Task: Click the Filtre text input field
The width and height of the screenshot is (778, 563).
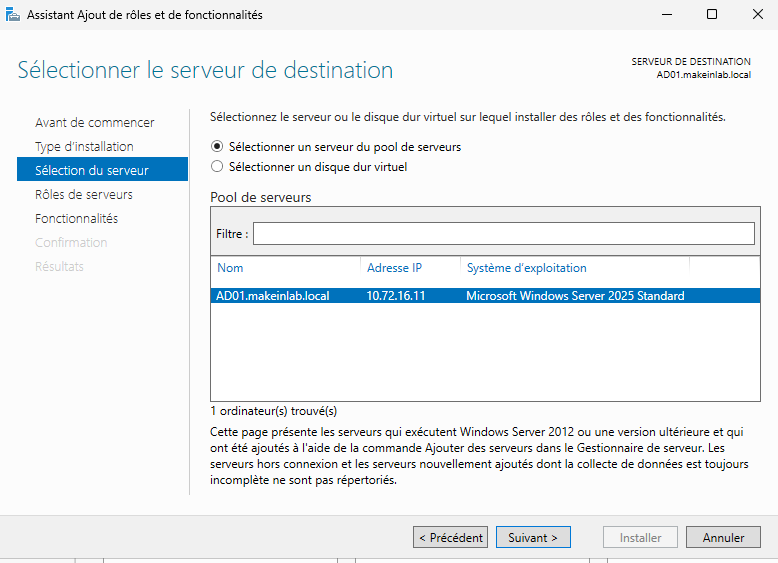Action: coord(503,233)
